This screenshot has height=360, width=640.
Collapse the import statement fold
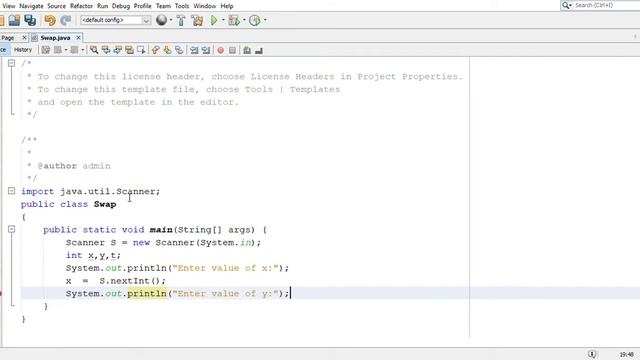coord(11,191)
